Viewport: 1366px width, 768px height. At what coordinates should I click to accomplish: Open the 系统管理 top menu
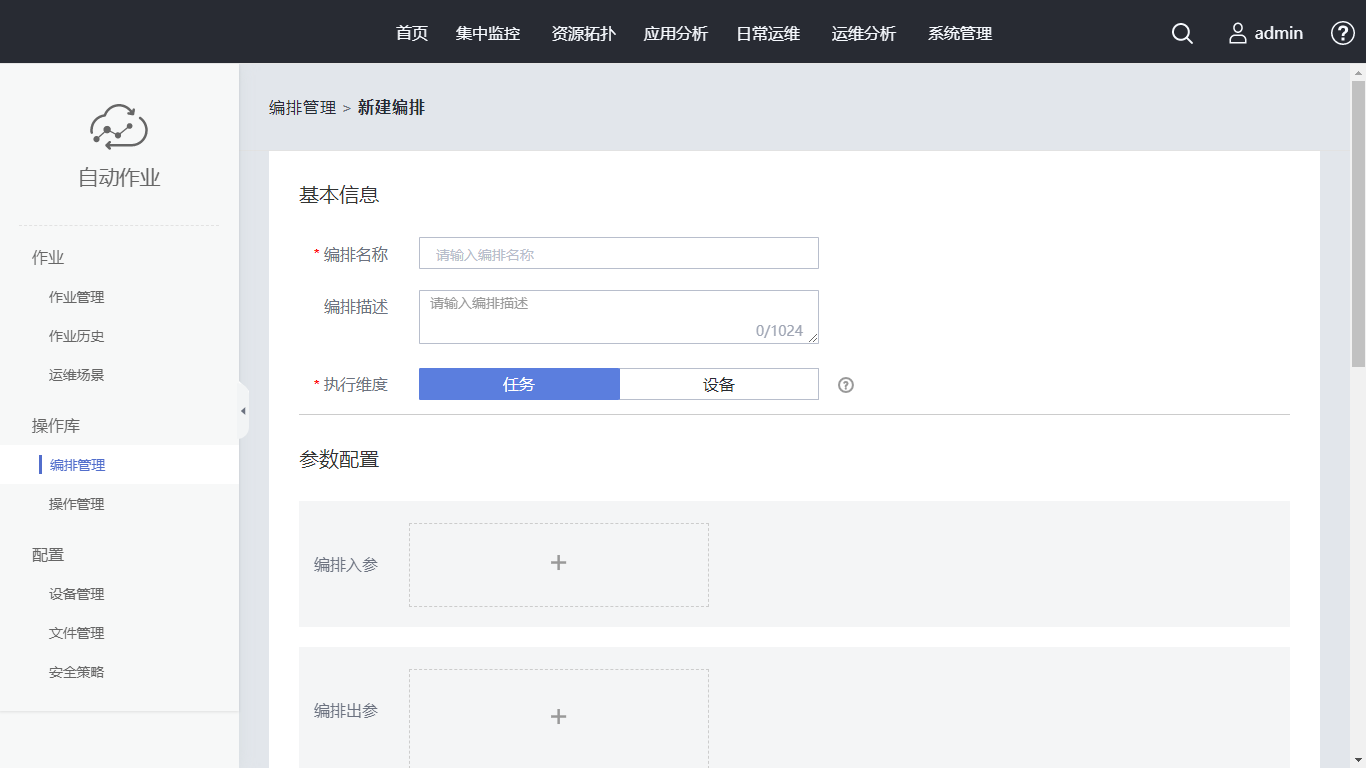(x=960, y=34)
